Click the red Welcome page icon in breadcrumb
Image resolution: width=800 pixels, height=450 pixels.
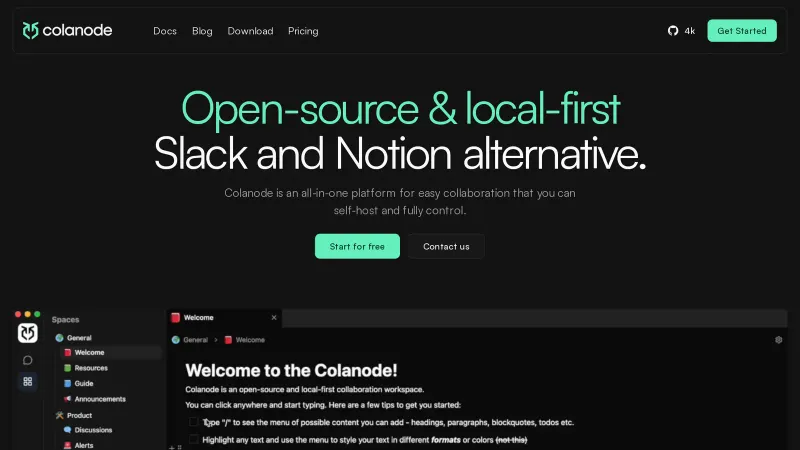[x=228, y=340]
